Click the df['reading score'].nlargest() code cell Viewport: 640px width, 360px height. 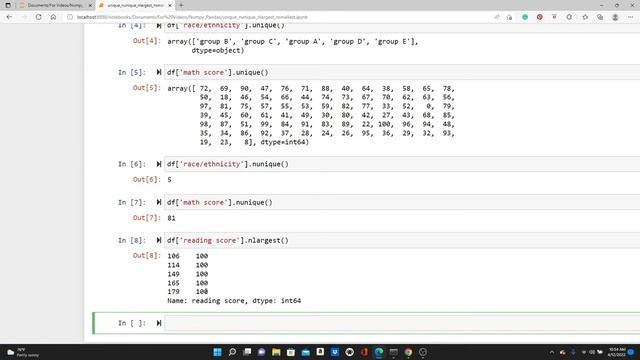click(x=402, y=240)
